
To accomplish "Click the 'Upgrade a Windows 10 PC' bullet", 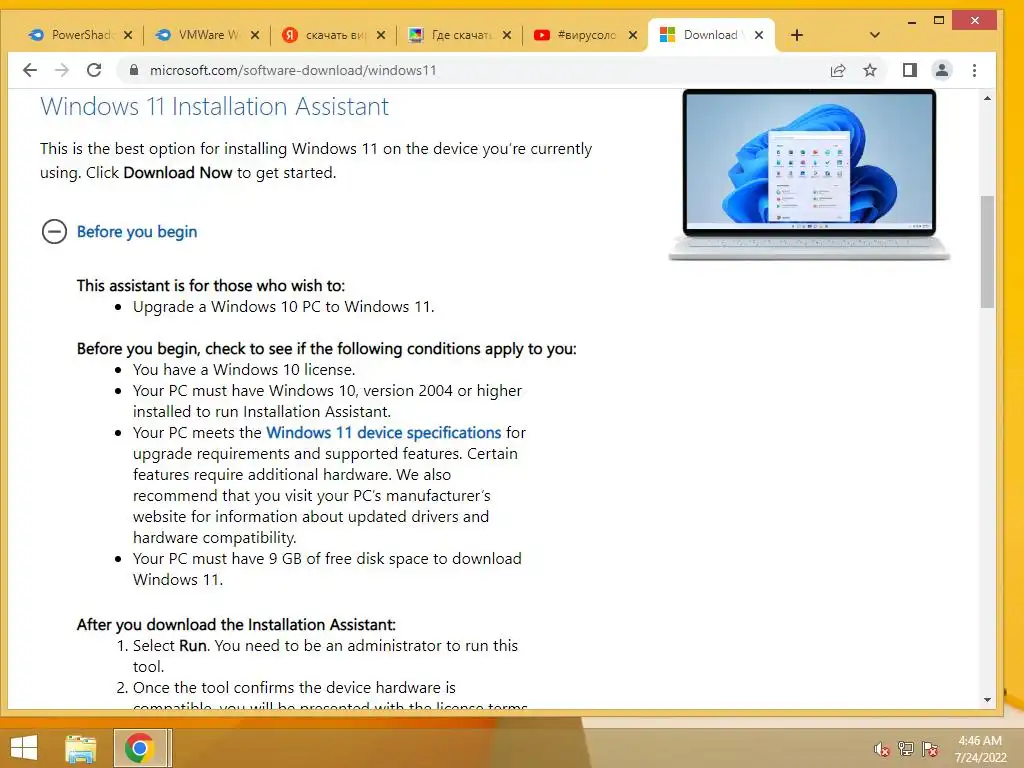I will point(283,307).
